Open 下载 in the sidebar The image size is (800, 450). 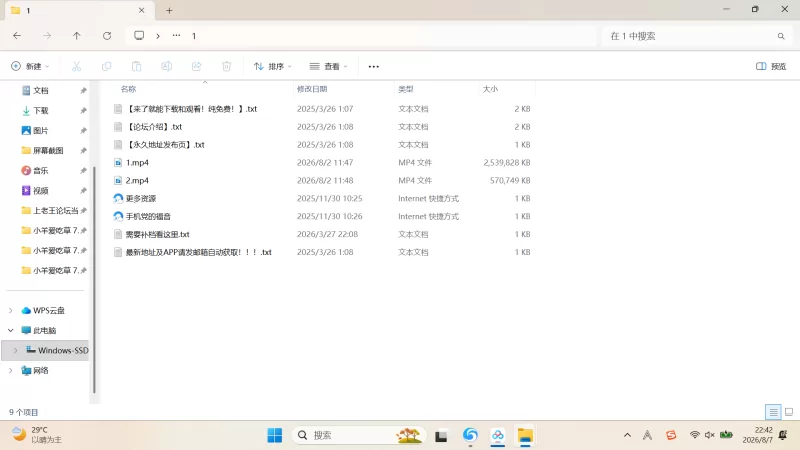click(x=41, y=111)
